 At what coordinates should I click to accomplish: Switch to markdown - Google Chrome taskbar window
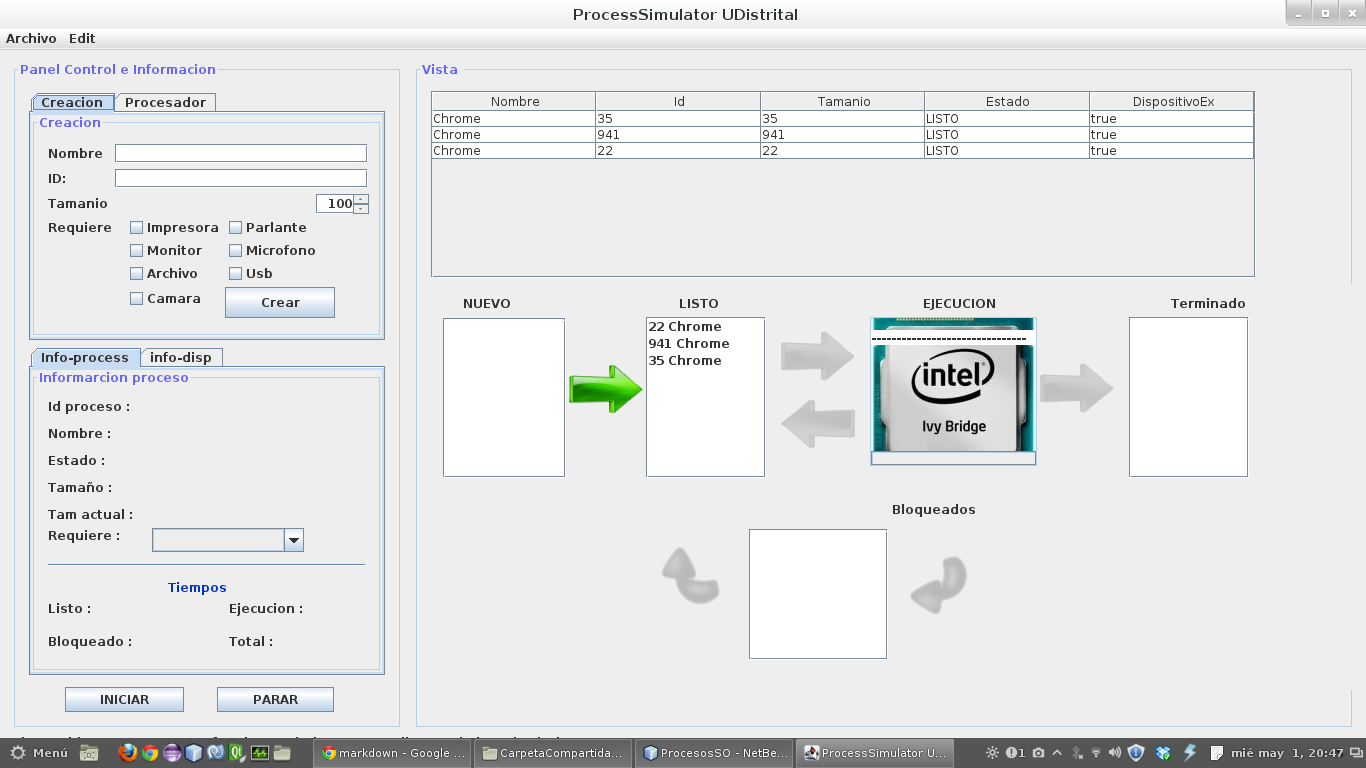tap(392, 753)
